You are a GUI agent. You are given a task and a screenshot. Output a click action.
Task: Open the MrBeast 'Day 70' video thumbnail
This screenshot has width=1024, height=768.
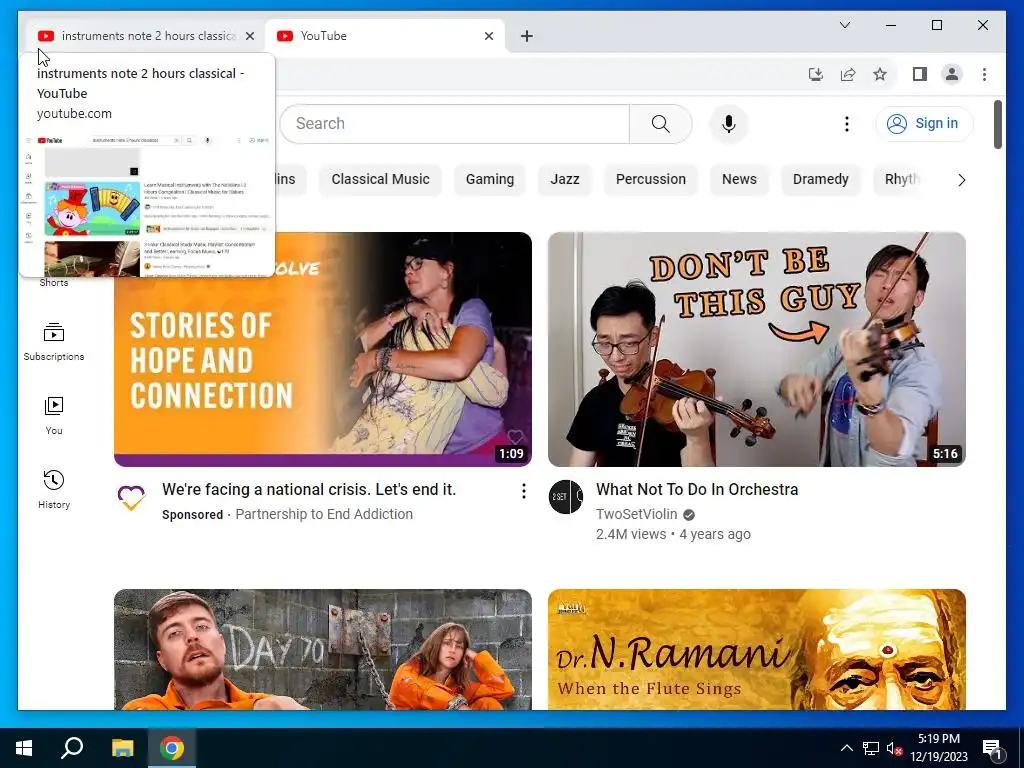[x=323, y=649]
